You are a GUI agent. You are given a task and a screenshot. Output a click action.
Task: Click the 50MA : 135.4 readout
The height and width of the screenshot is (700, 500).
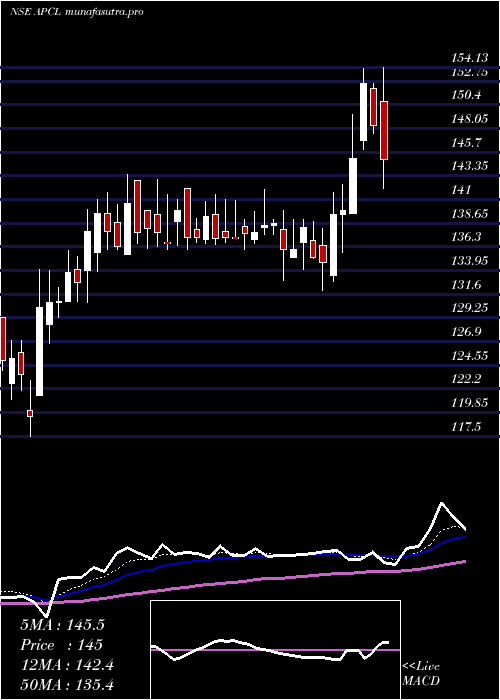tap(67, 685)
